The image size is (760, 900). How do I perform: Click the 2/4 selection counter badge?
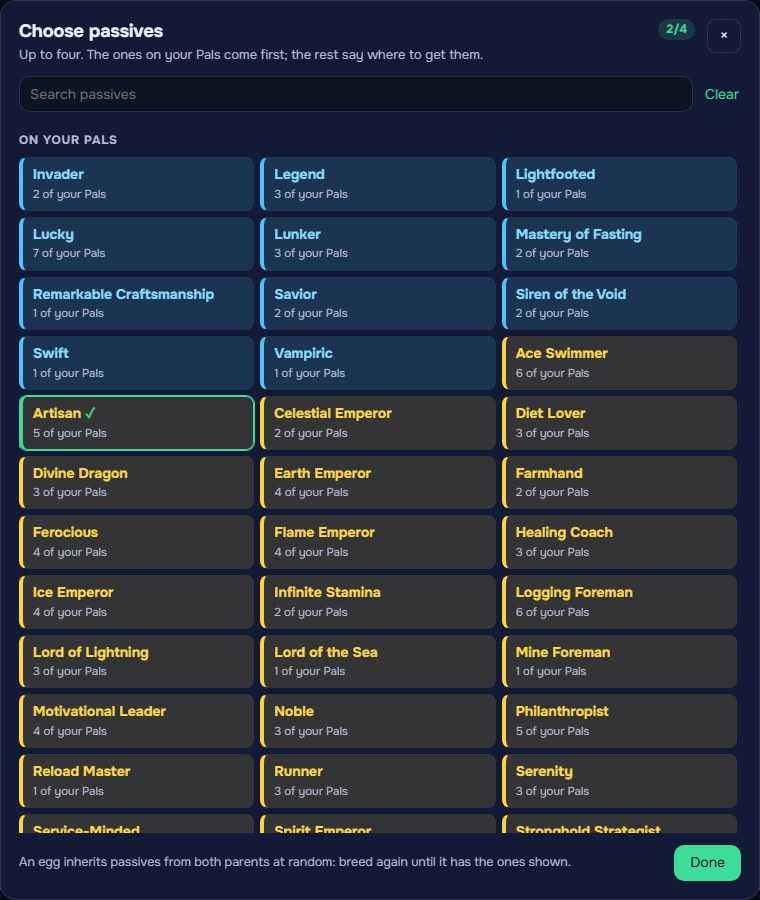(x=676, y=29)
